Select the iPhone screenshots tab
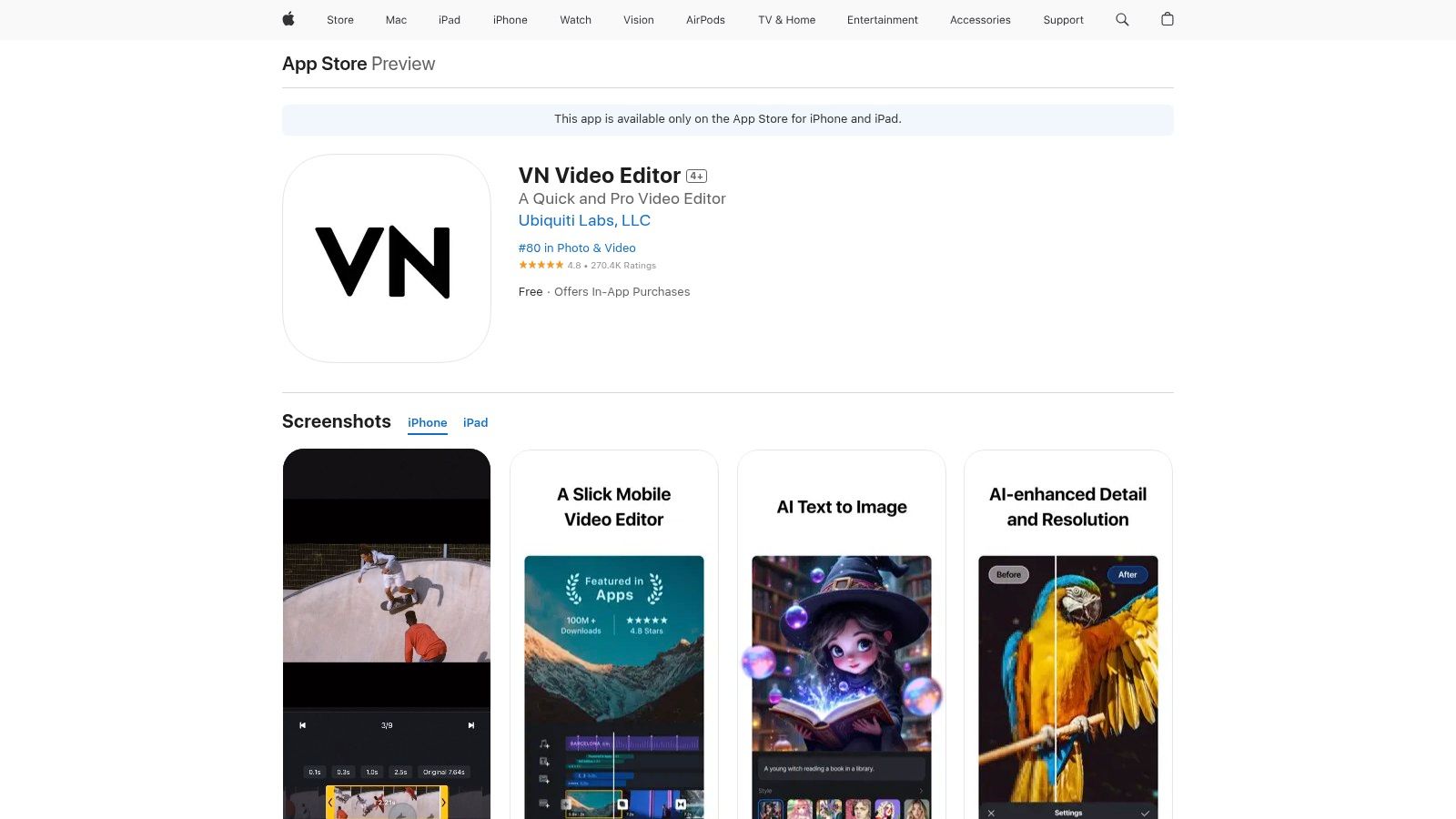This screenshot has width=1456, height=819. tap(427, 422)
